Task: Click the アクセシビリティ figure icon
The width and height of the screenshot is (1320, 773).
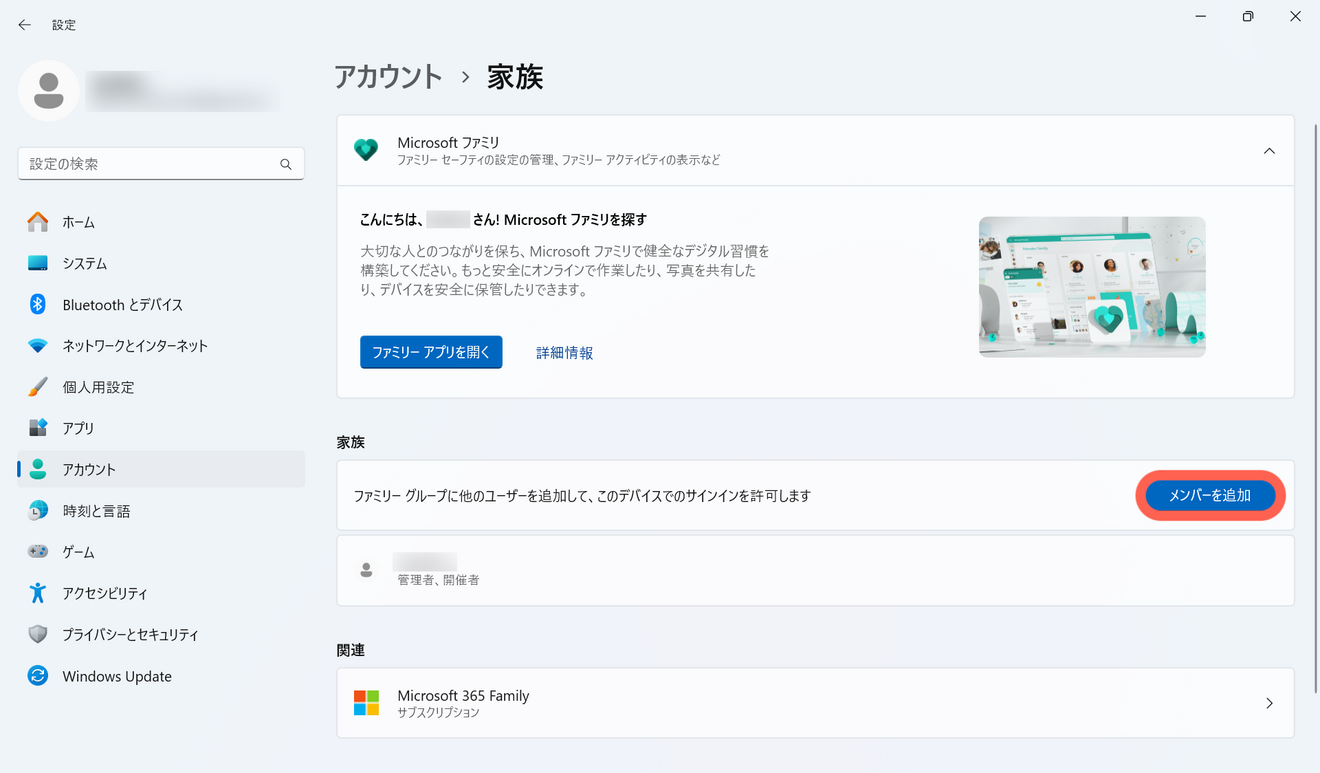Action: (38, 593)
